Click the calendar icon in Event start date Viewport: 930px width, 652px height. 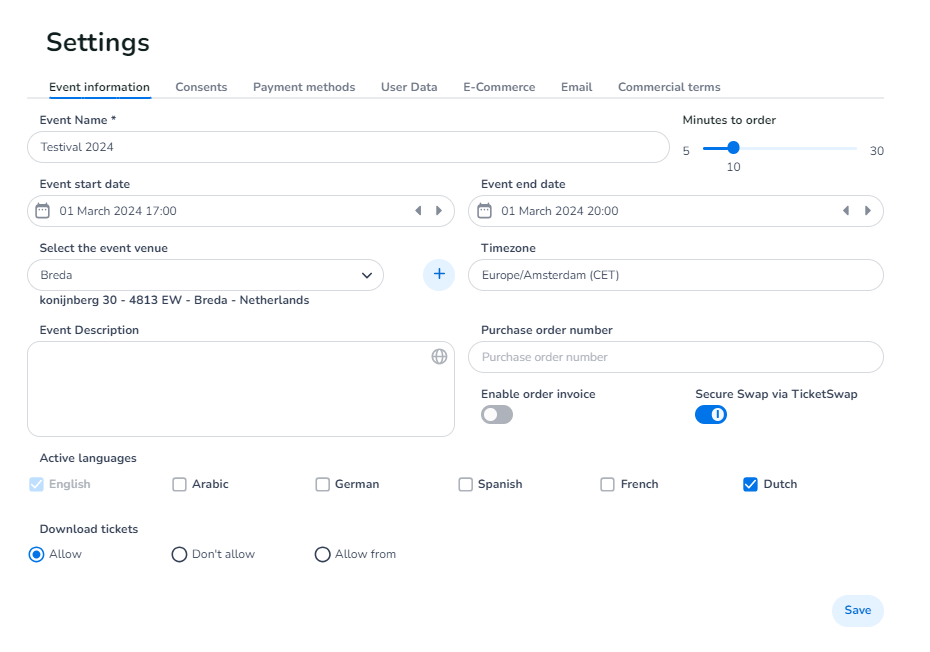(42, 211)
